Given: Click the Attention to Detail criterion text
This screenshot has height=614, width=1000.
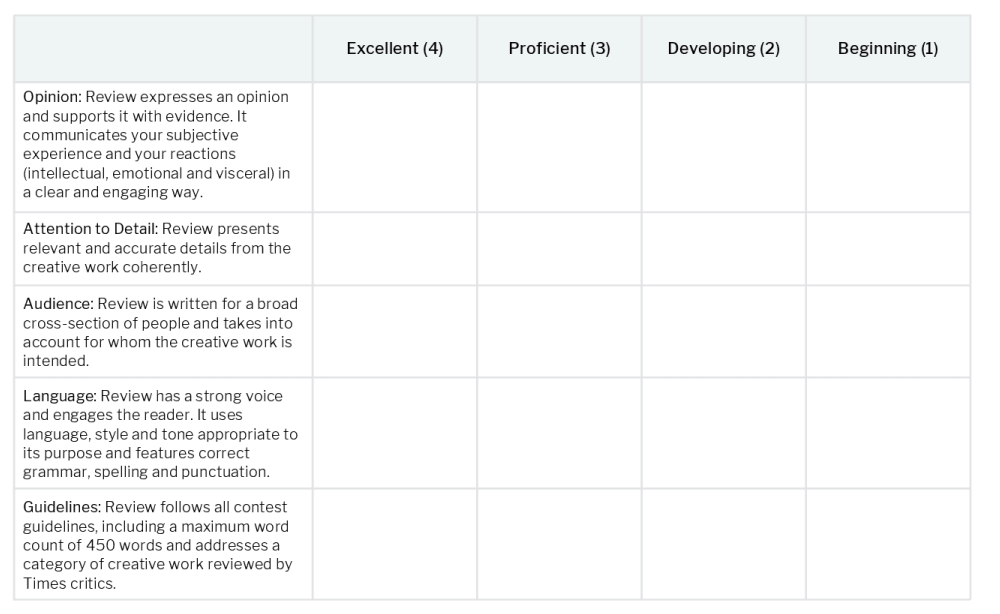Looking at the screenshot, I should pyautogui.click(x=158, y=248).
